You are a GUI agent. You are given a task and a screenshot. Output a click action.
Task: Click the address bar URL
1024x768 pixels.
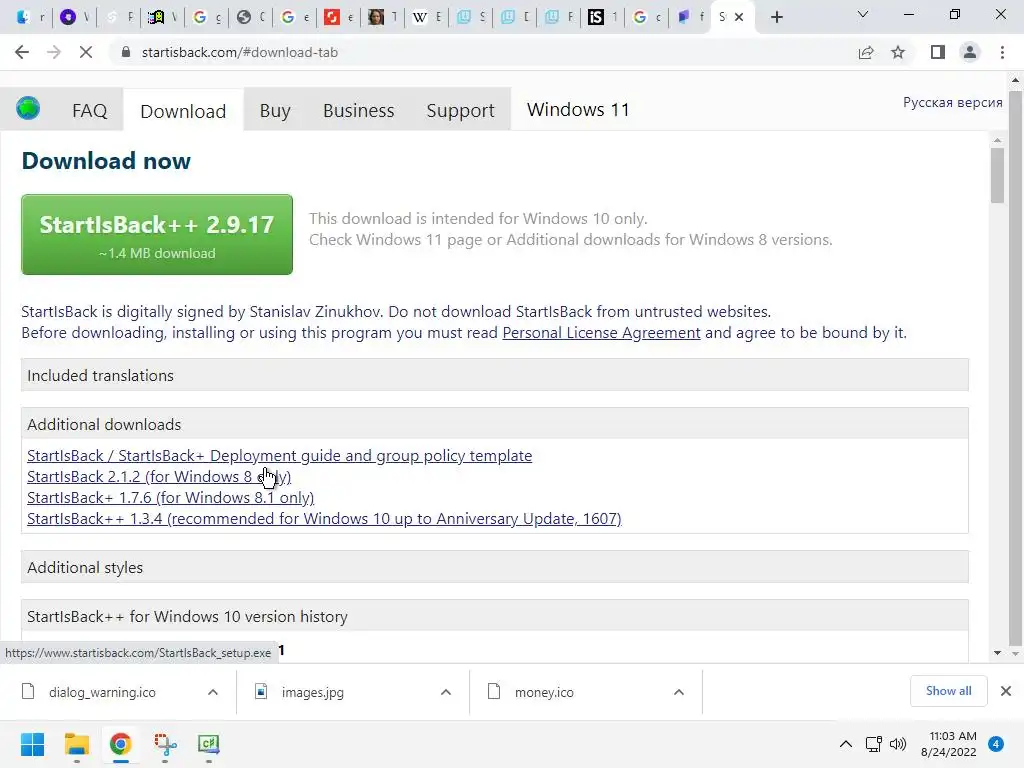pyautogui.click(x=240, y=52)
